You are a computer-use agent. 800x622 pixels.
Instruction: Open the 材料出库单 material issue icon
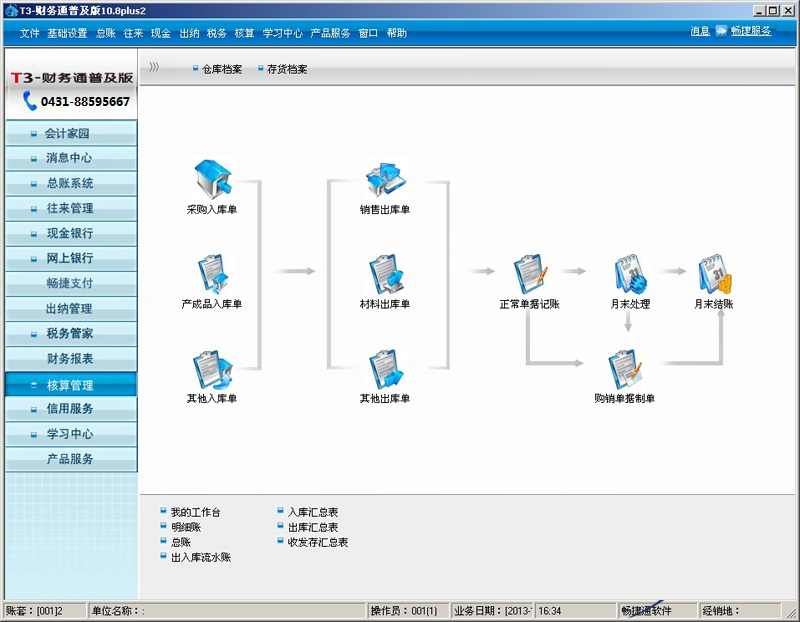385,272
